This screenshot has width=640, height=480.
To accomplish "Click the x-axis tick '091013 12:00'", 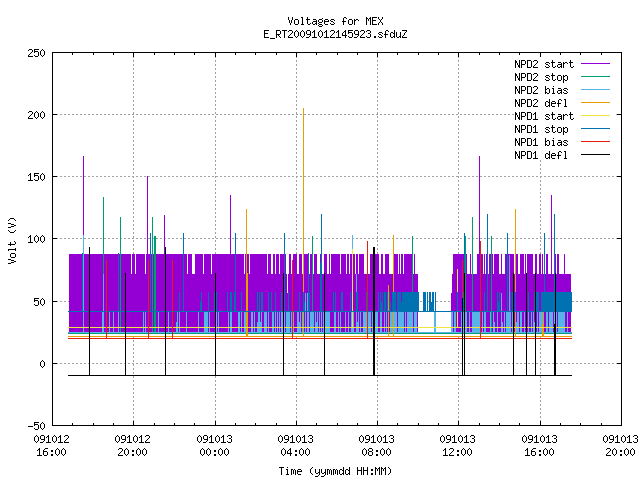I will pos(458,446).
